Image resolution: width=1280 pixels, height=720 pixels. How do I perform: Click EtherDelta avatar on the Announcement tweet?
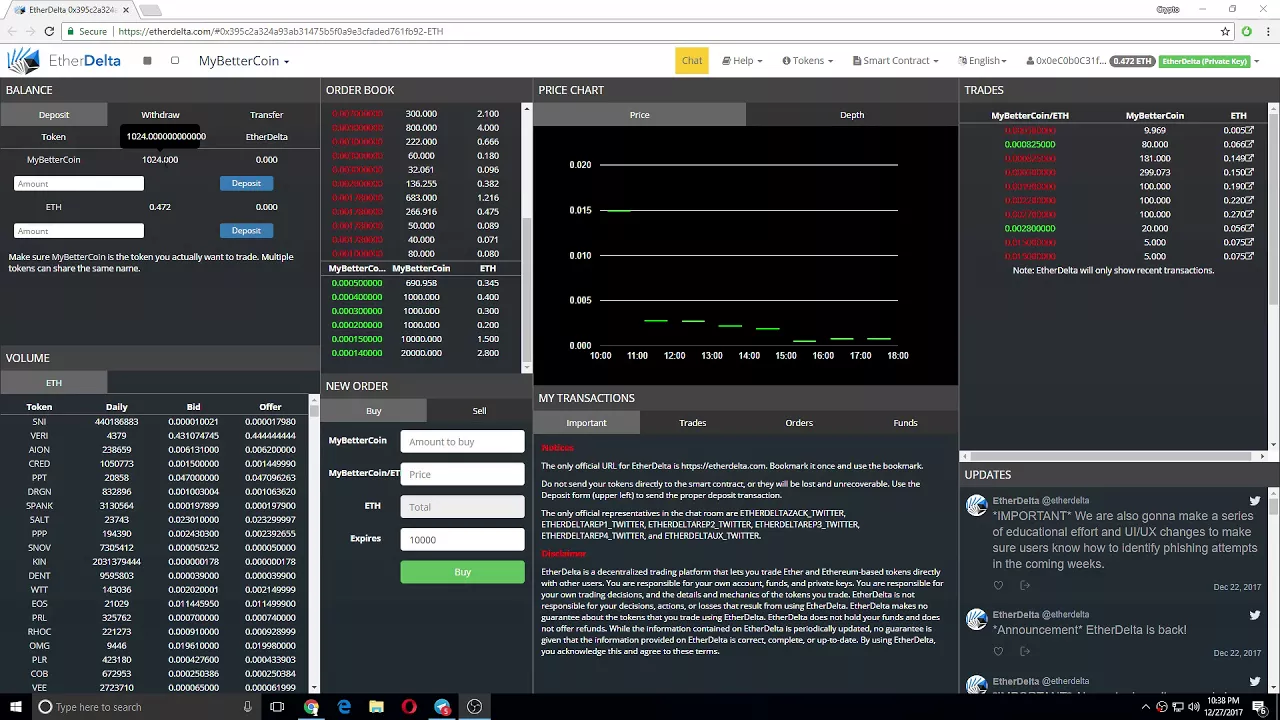click(976, 620)
